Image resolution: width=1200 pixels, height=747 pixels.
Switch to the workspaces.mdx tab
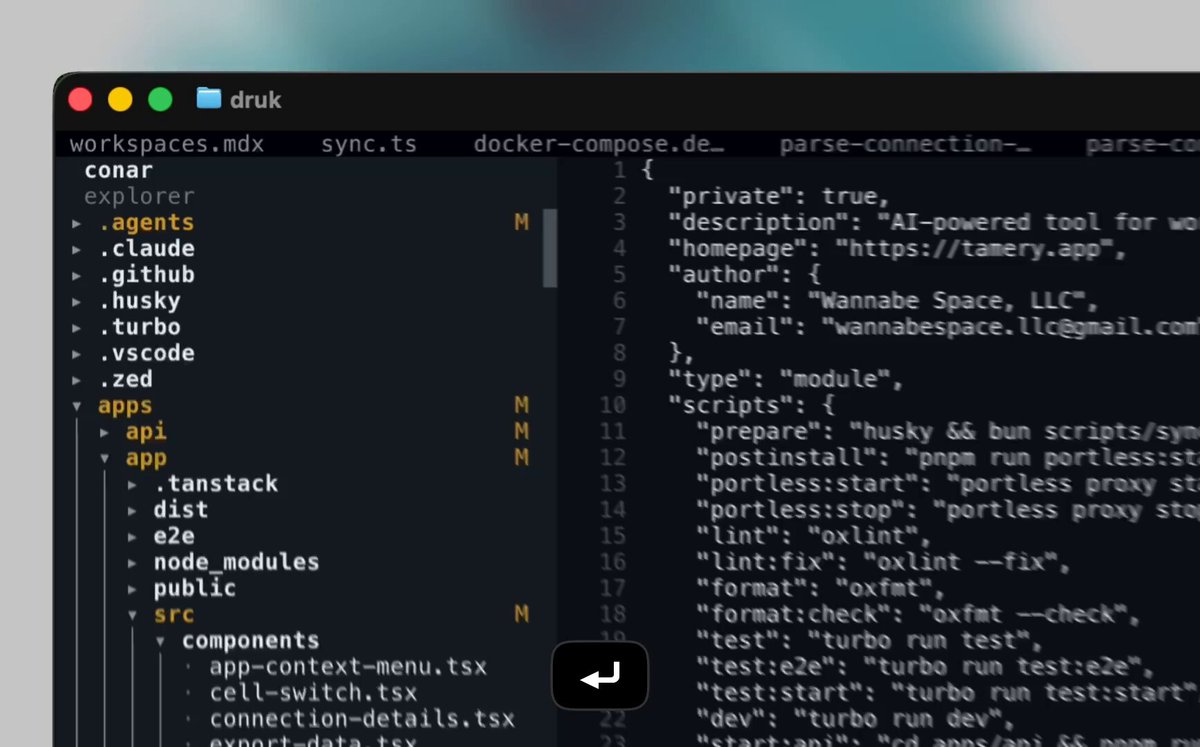click(167, 144)
